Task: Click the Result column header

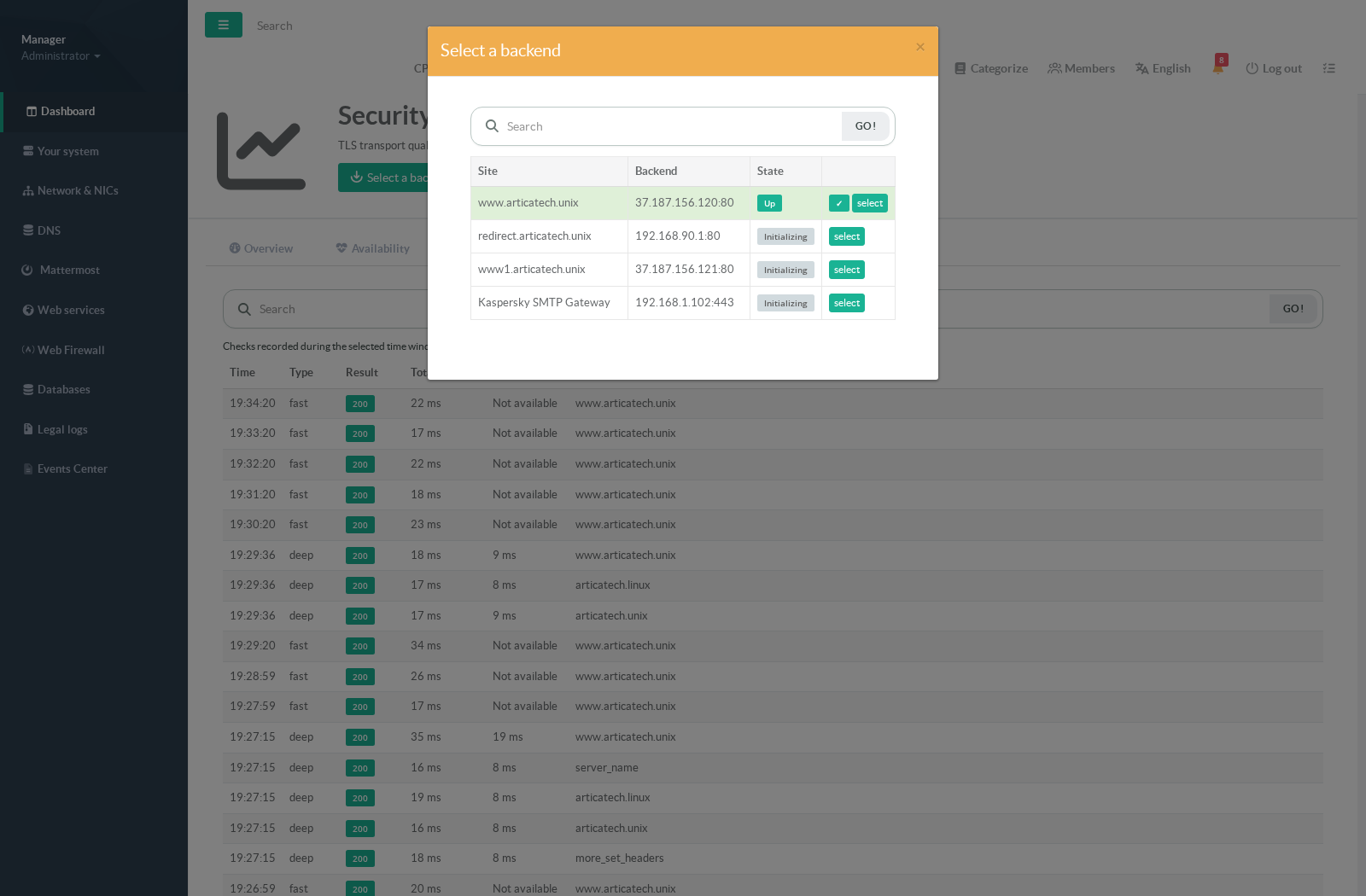Action: pyautogui.click(x=362, y=372)
